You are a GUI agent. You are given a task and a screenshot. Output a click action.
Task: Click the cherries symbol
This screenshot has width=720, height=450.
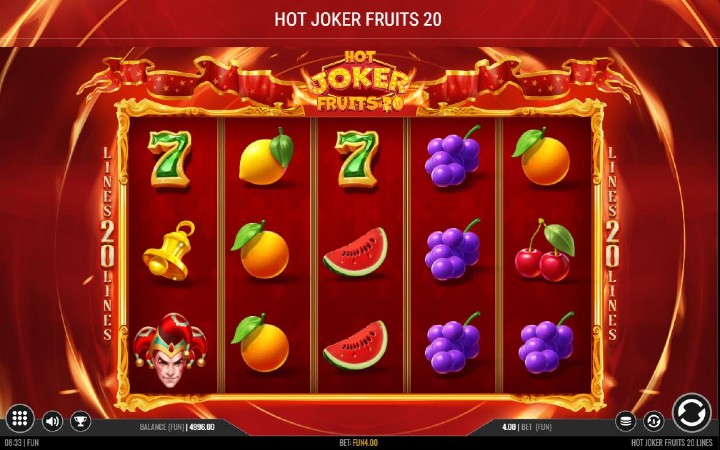[x=545, y=250]
